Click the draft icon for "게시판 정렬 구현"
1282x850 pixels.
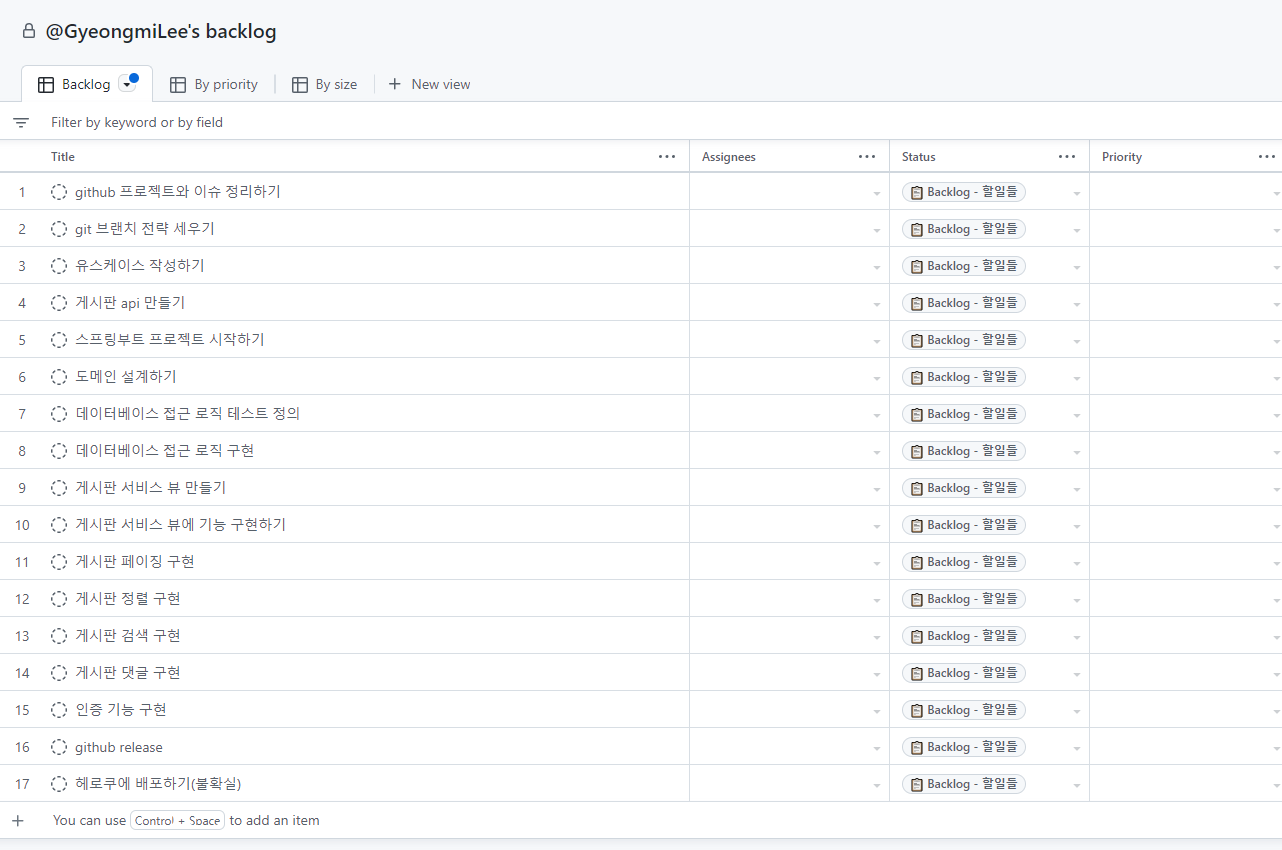[x=59, y=599]
